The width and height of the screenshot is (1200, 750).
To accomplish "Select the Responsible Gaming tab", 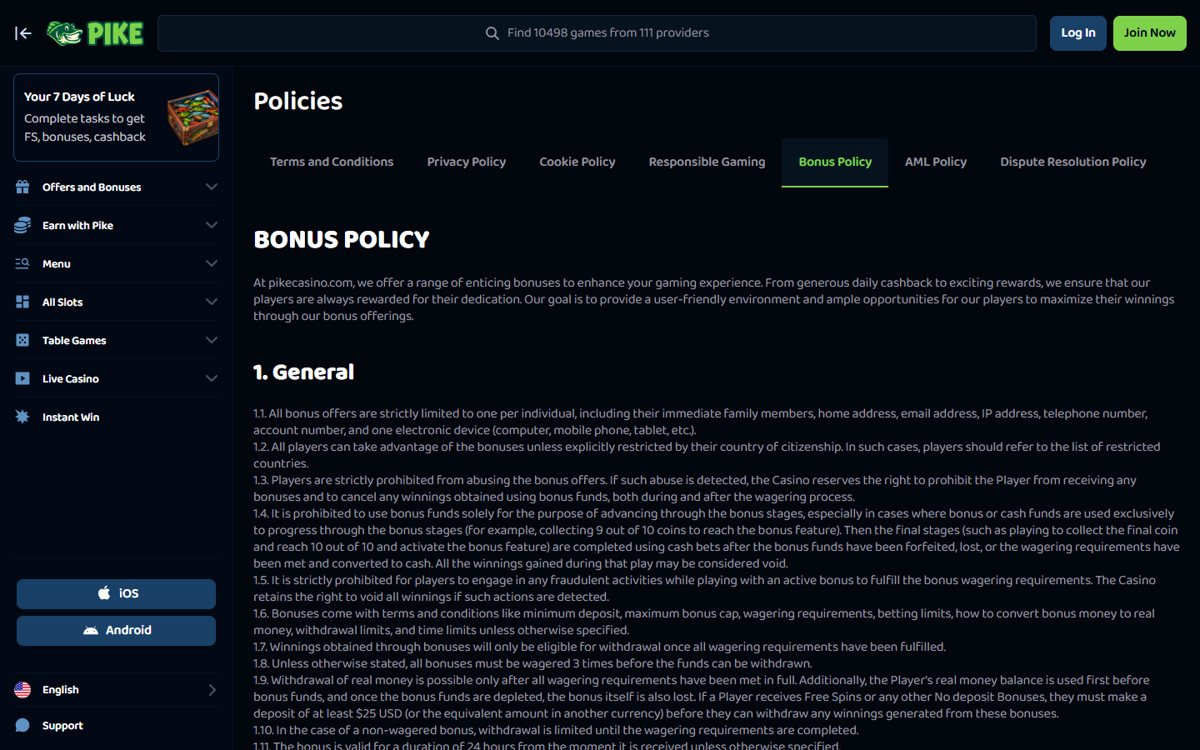I will (x=707, y=162).
